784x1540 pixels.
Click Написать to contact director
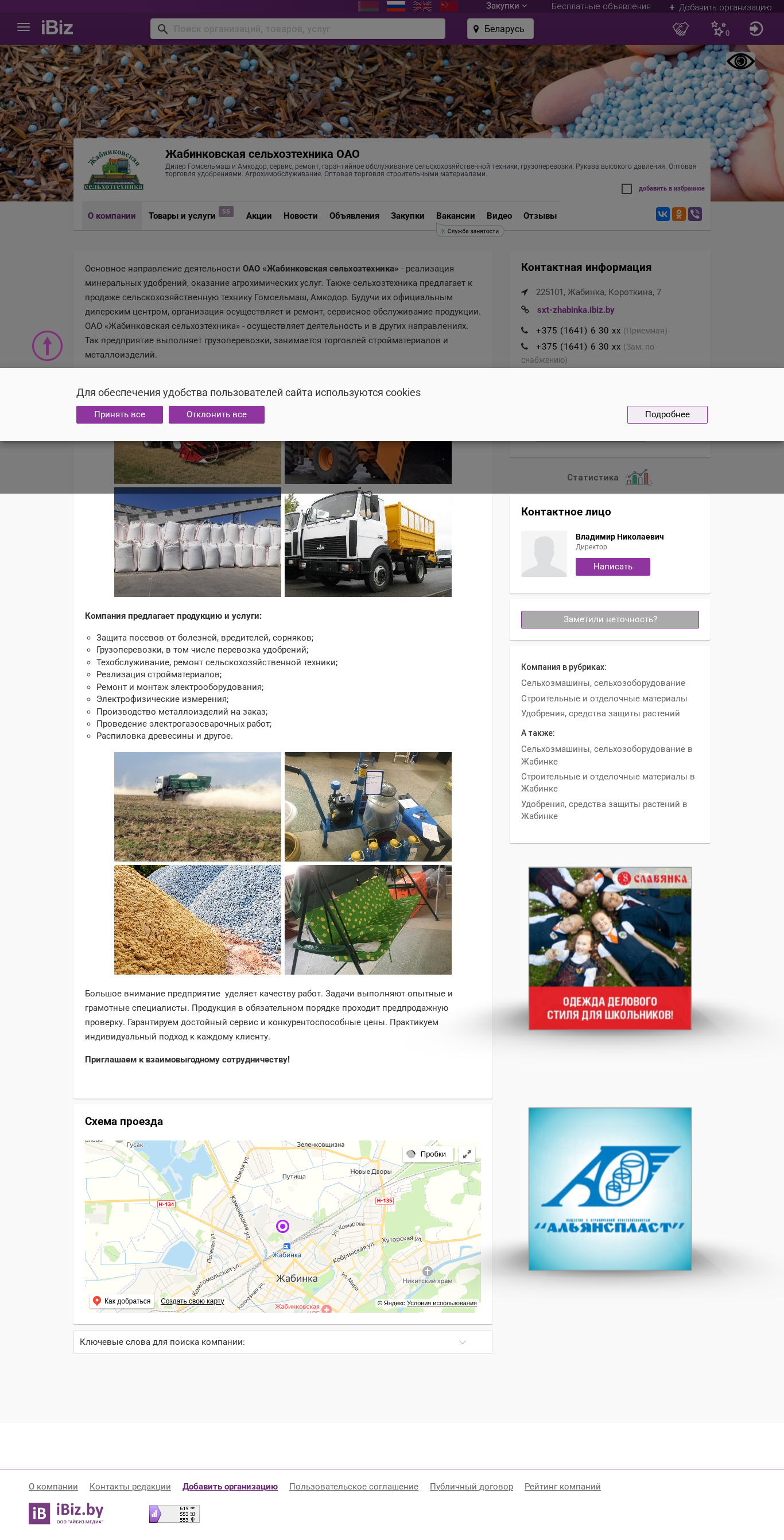pyautogui.click(x=612, y=566)
